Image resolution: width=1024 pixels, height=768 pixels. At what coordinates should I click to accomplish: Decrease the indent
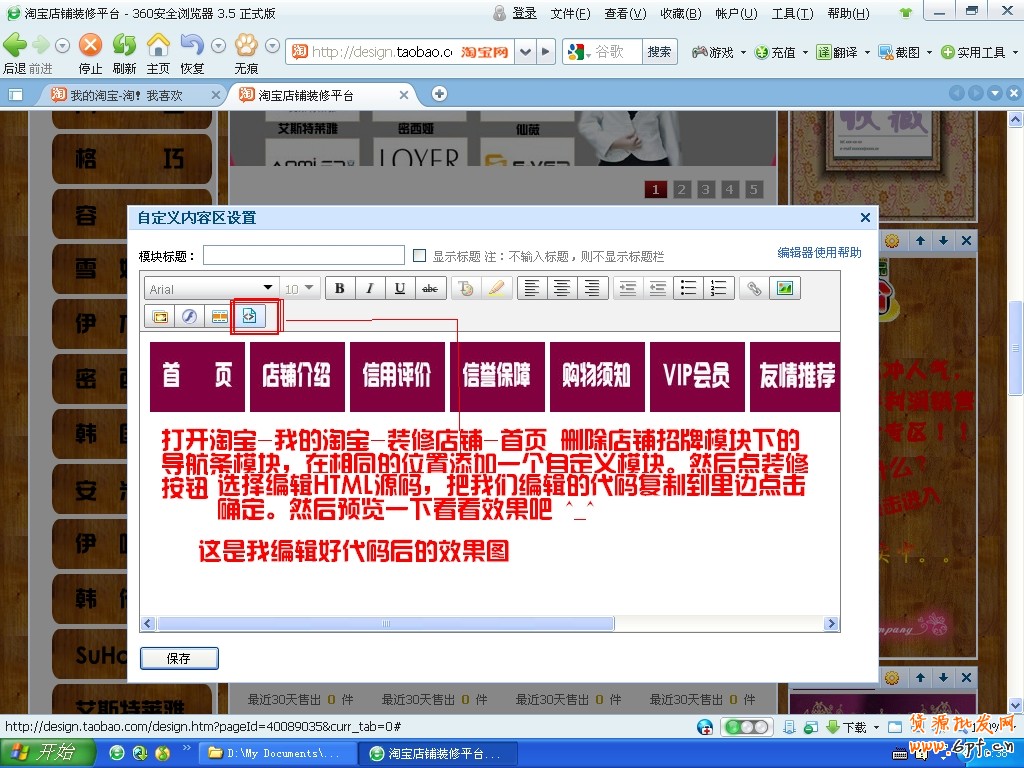point(658,288)
